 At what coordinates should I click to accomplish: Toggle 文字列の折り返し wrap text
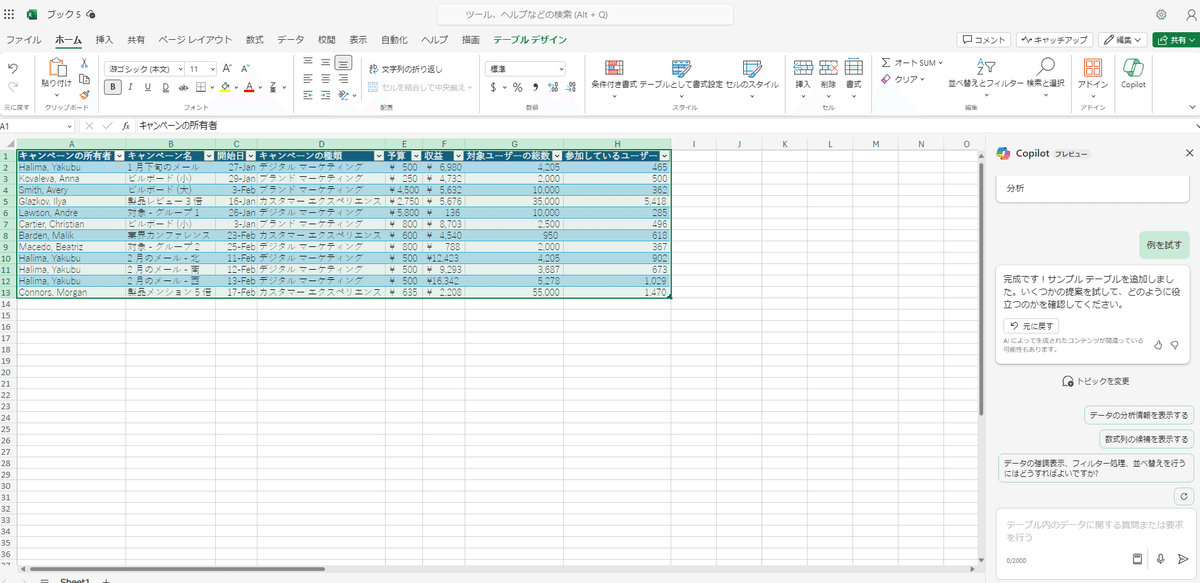[x=406, y=68]
